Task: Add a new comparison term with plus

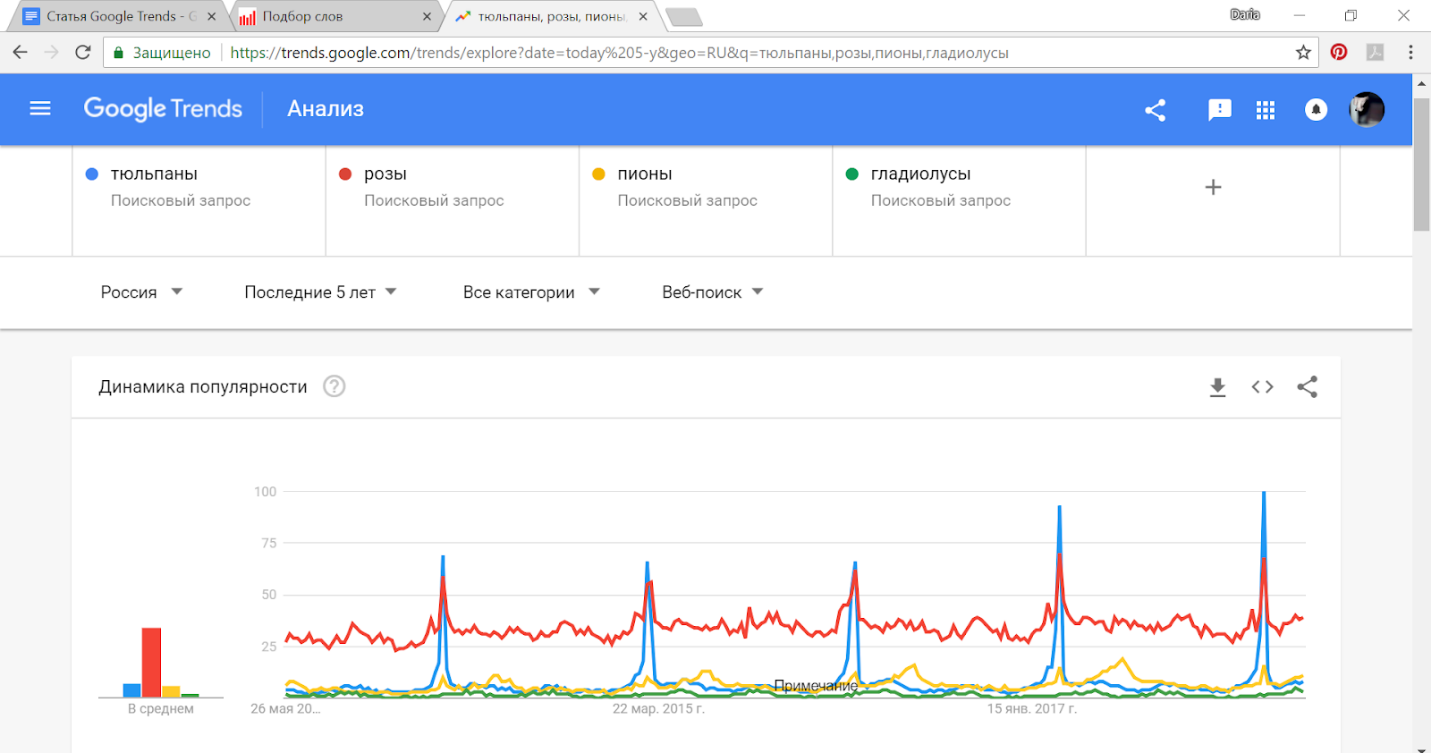Action: tap(1213, 187)
